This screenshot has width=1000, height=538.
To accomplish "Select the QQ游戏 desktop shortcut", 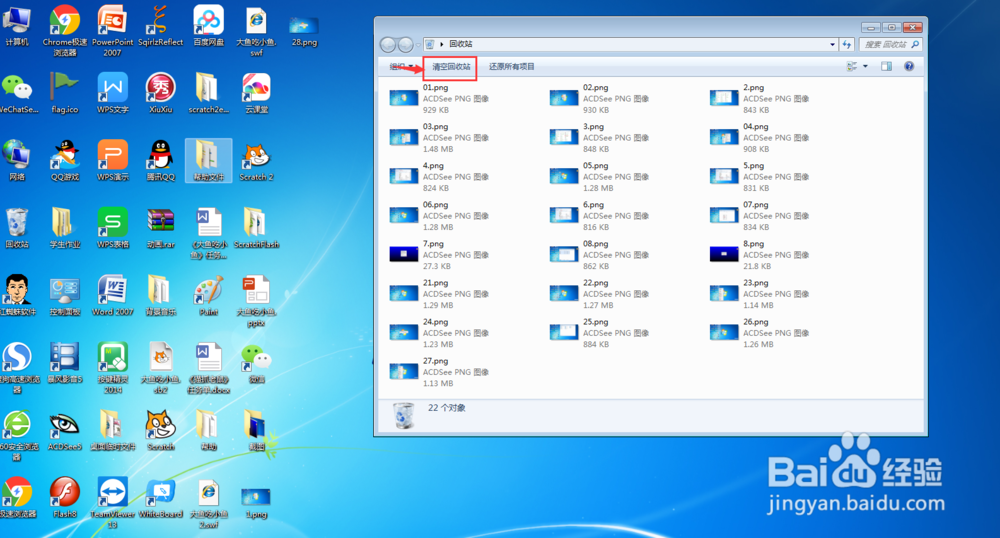I will pyautogui.click(x=65, y=161).
